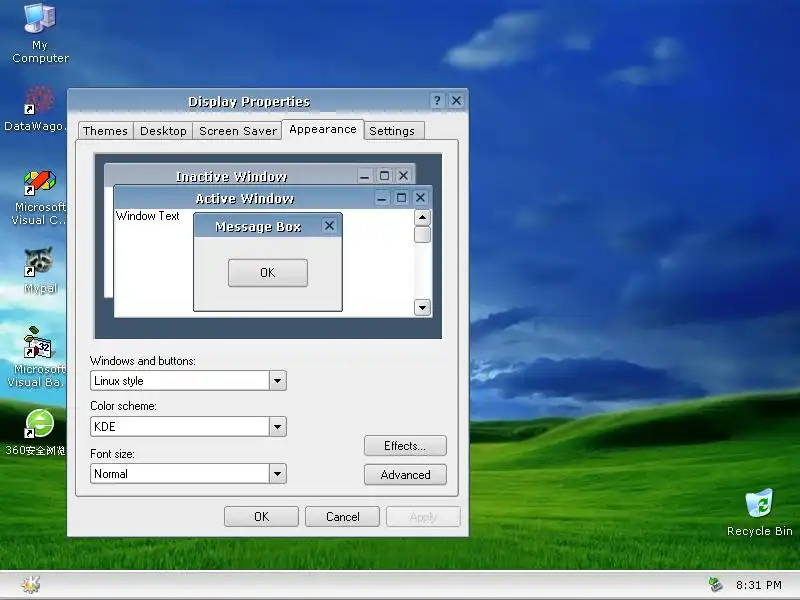
Task: Open the My Computer desktop icon
Action: (40, 33)
